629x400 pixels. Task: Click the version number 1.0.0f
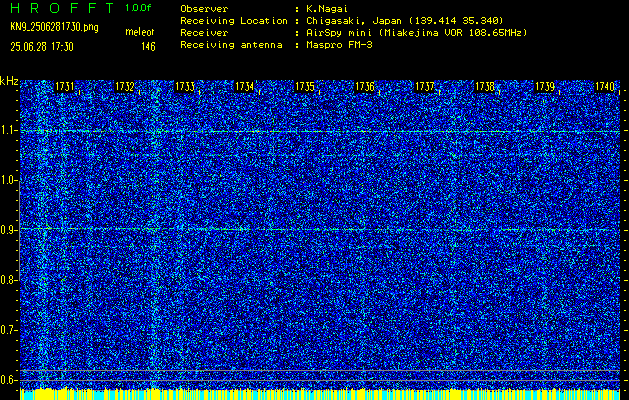coord(138,8)
